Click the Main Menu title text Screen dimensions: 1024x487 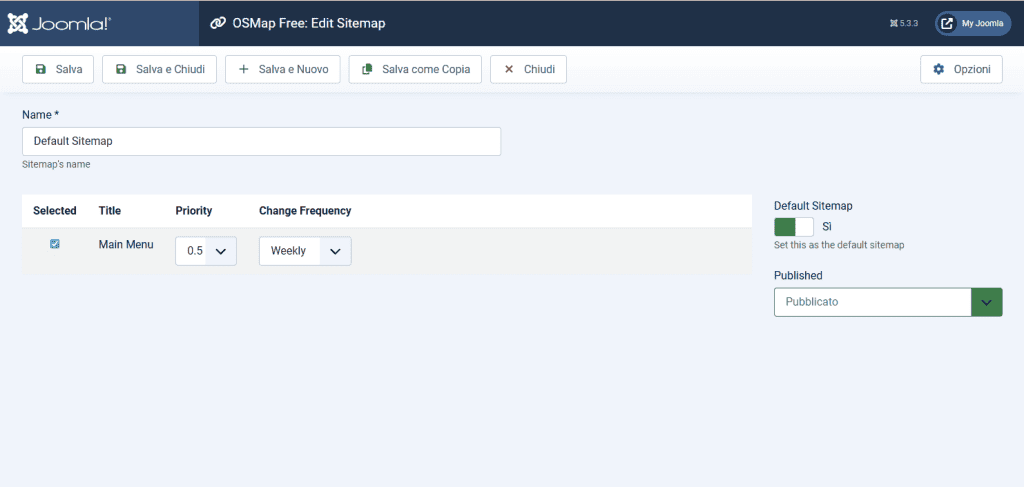126,244
